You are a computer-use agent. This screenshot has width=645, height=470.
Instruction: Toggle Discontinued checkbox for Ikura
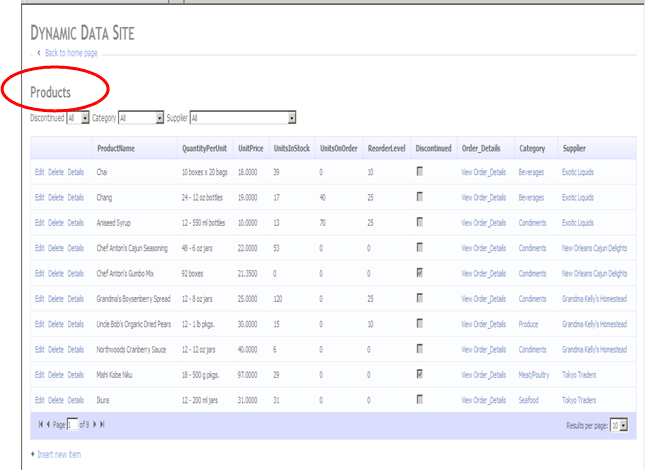420,399
